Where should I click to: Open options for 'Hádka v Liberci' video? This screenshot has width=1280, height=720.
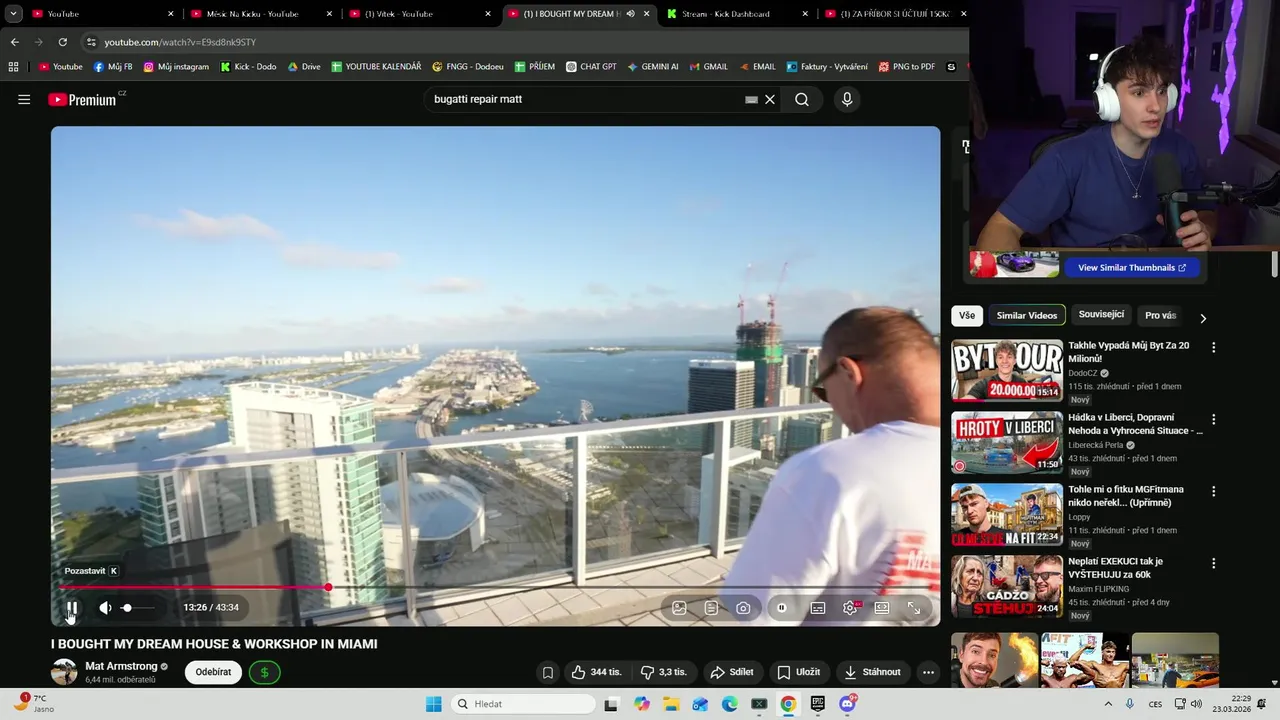tap(1213, 419)
